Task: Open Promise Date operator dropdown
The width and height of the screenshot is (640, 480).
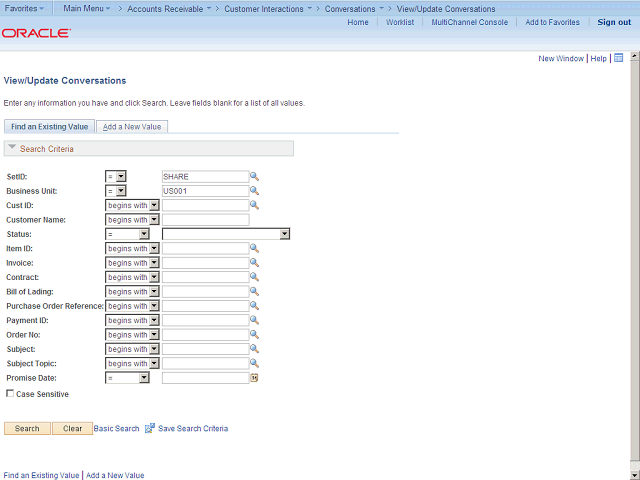Action: [127, 378]
